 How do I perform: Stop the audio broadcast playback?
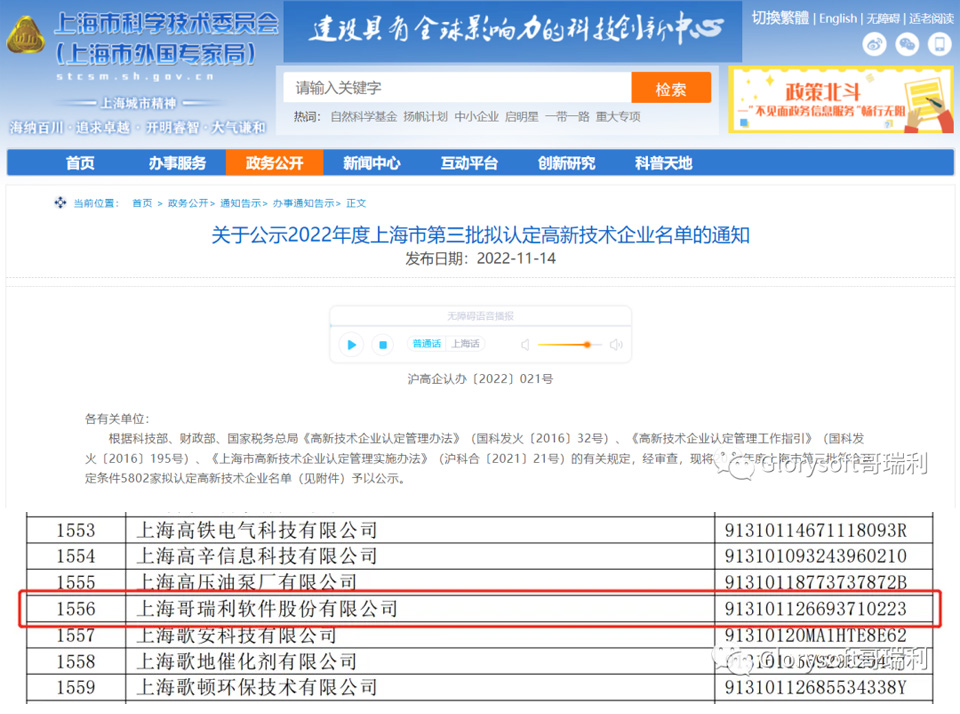pyautogui.click(x=383, y=345)
